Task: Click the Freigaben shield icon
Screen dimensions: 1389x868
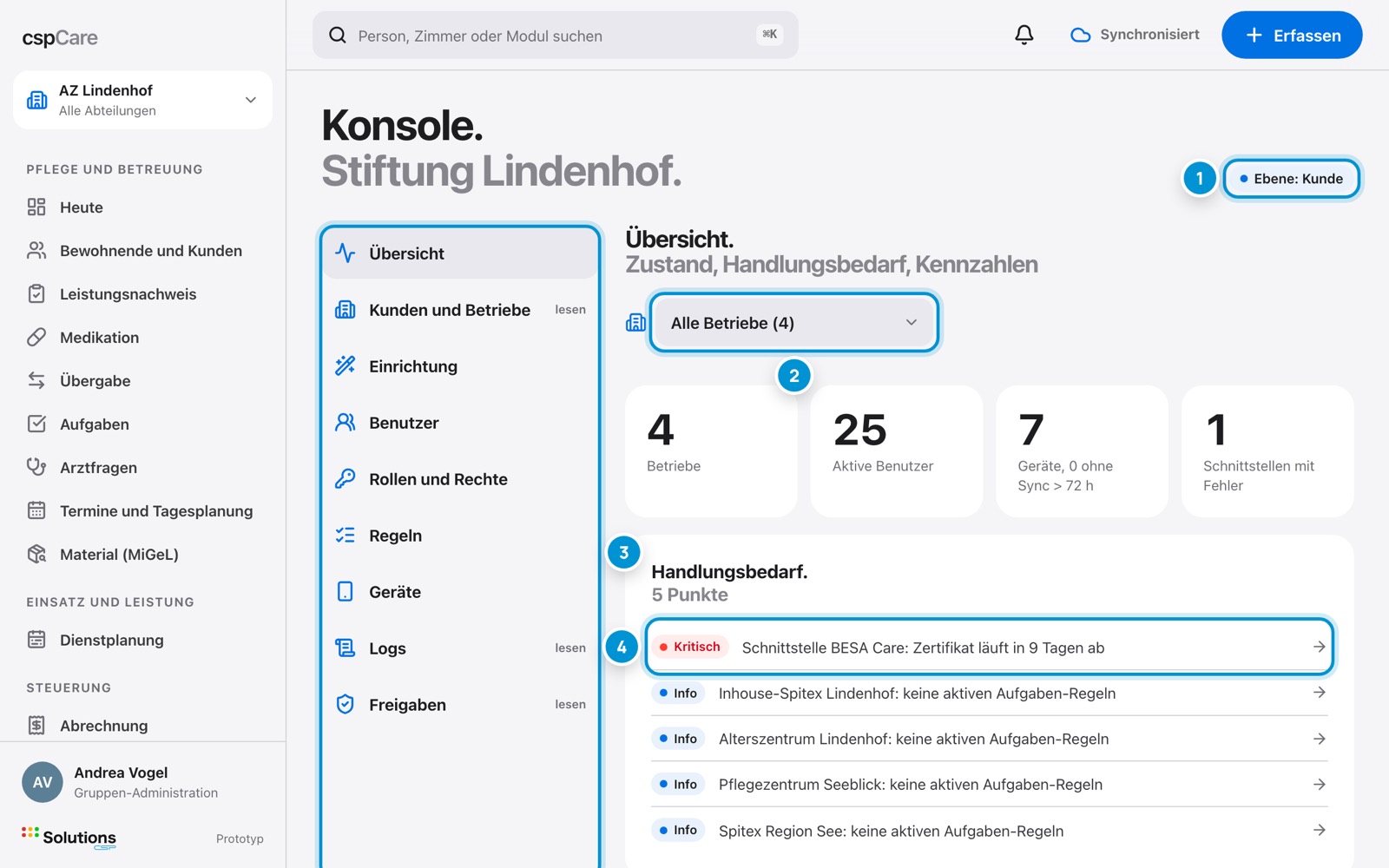Action: [346, 704]
